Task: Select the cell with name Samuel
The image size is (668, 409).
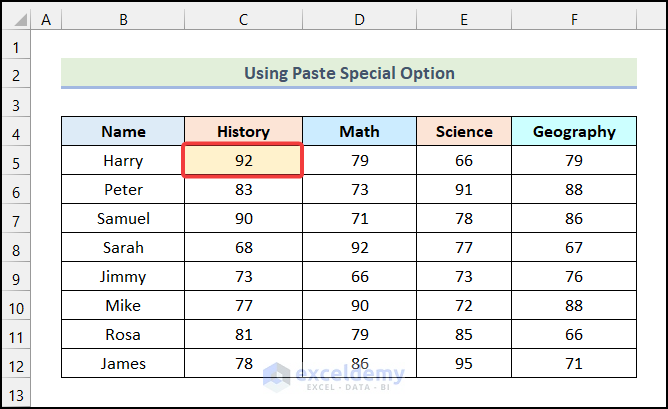Action: tap(123, 219)
